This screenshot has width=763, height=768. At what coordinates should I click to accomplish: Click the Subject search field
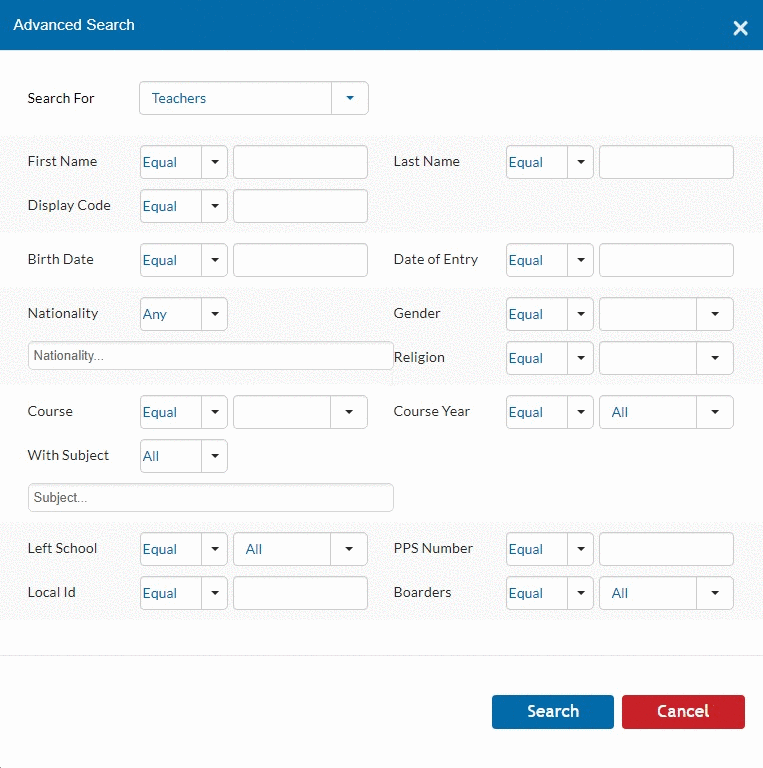coord(211,498)
